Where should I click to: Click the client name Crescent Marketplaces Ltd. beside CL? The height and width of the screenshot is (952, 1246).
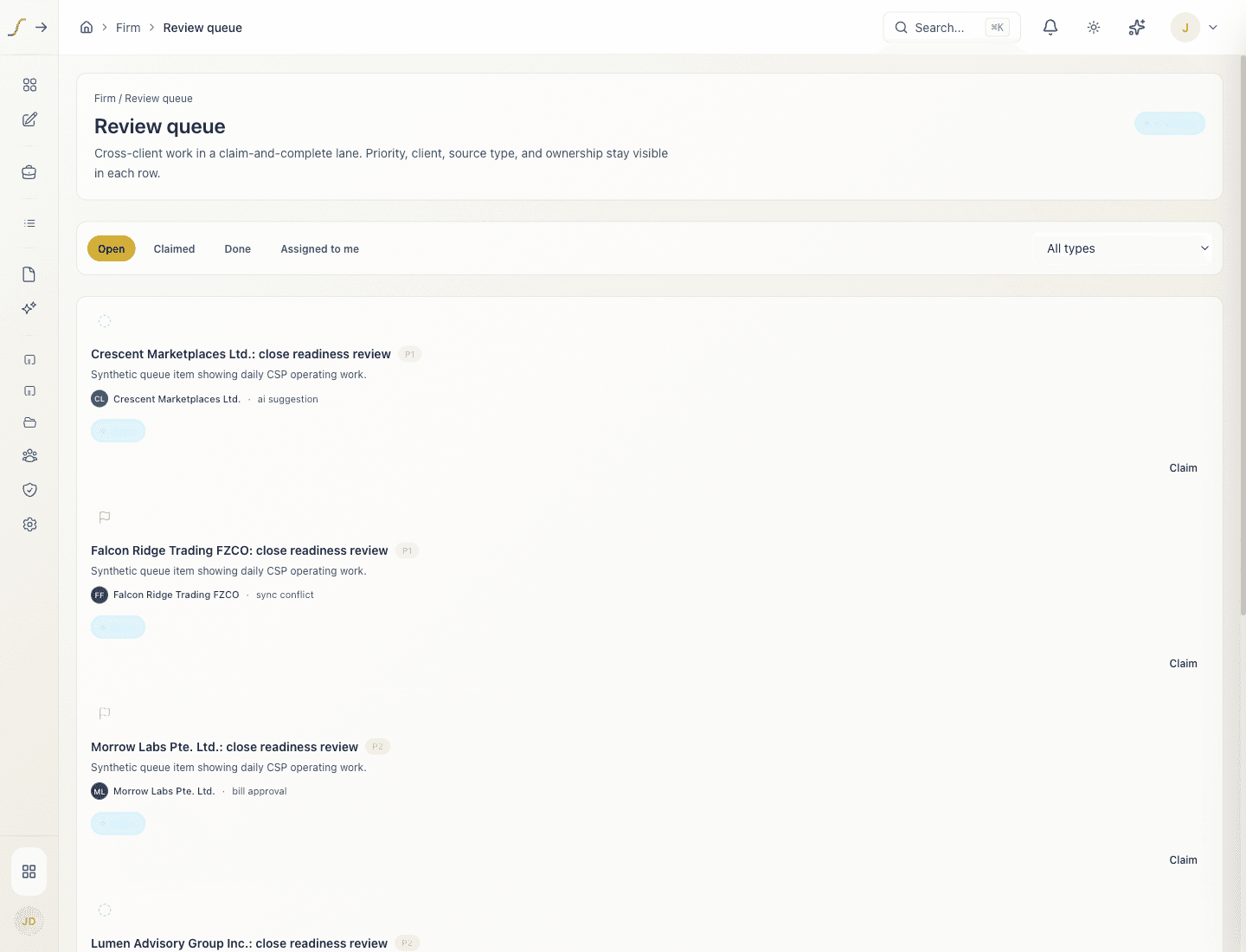(x=177, y=399)
